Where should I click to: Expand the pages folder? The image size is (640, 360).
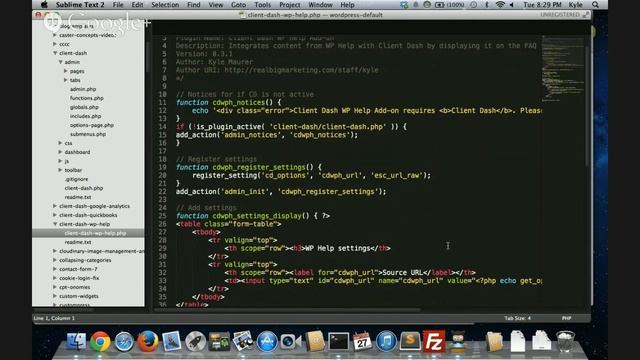point(66,71)
